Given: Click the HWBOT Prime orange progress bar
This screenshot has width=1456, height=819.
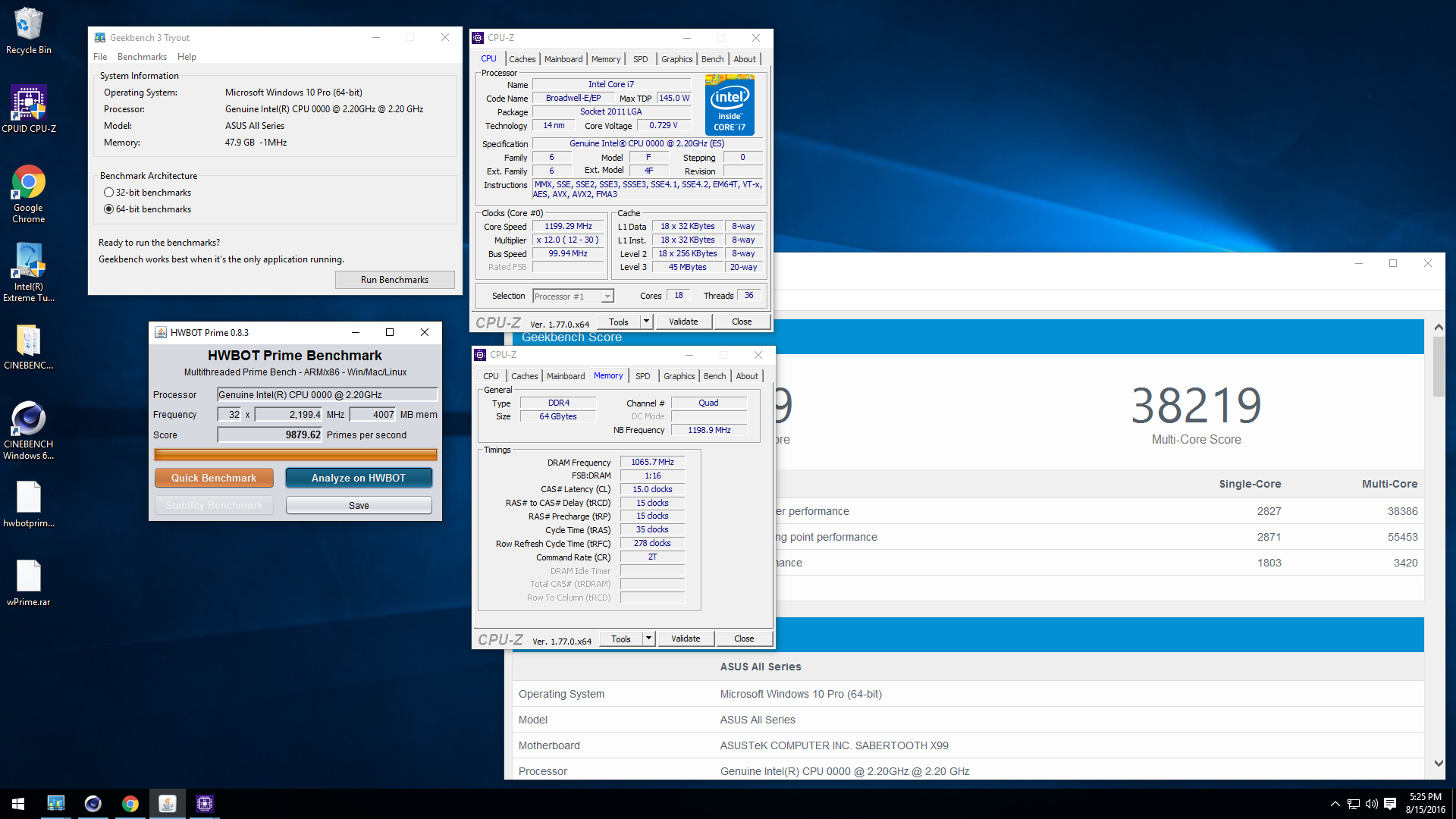Looking at the screenshot, I should tap(296, 454).
